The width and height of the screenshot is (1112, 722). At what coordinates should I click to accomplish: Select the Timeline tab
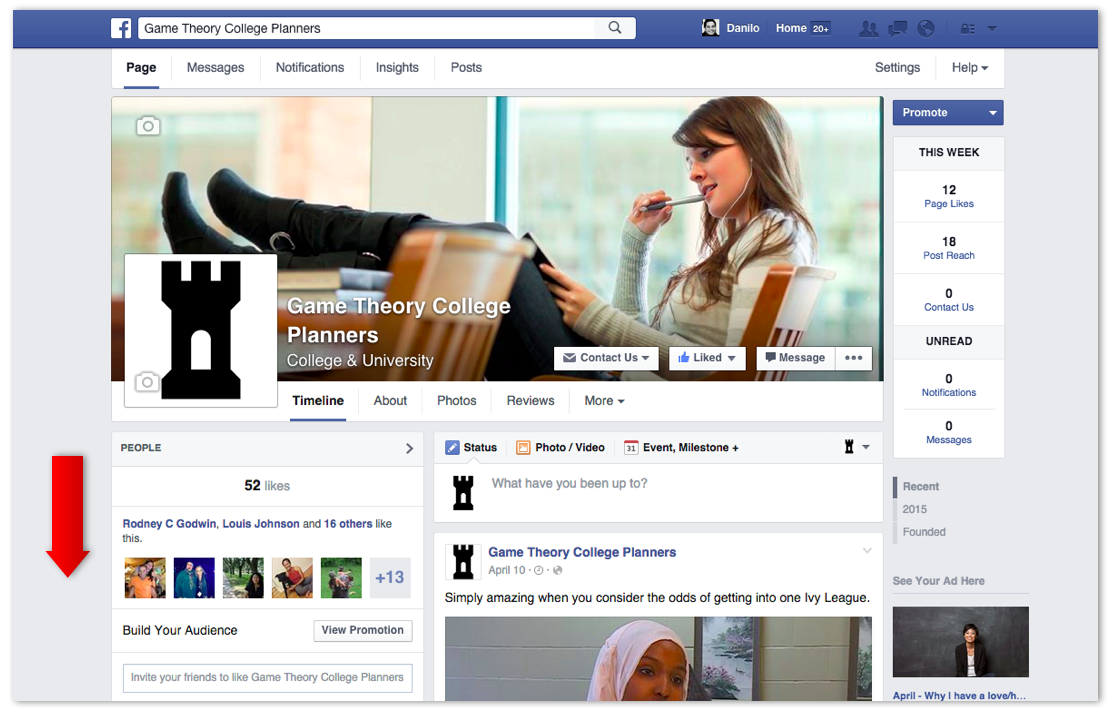[318, 401]
